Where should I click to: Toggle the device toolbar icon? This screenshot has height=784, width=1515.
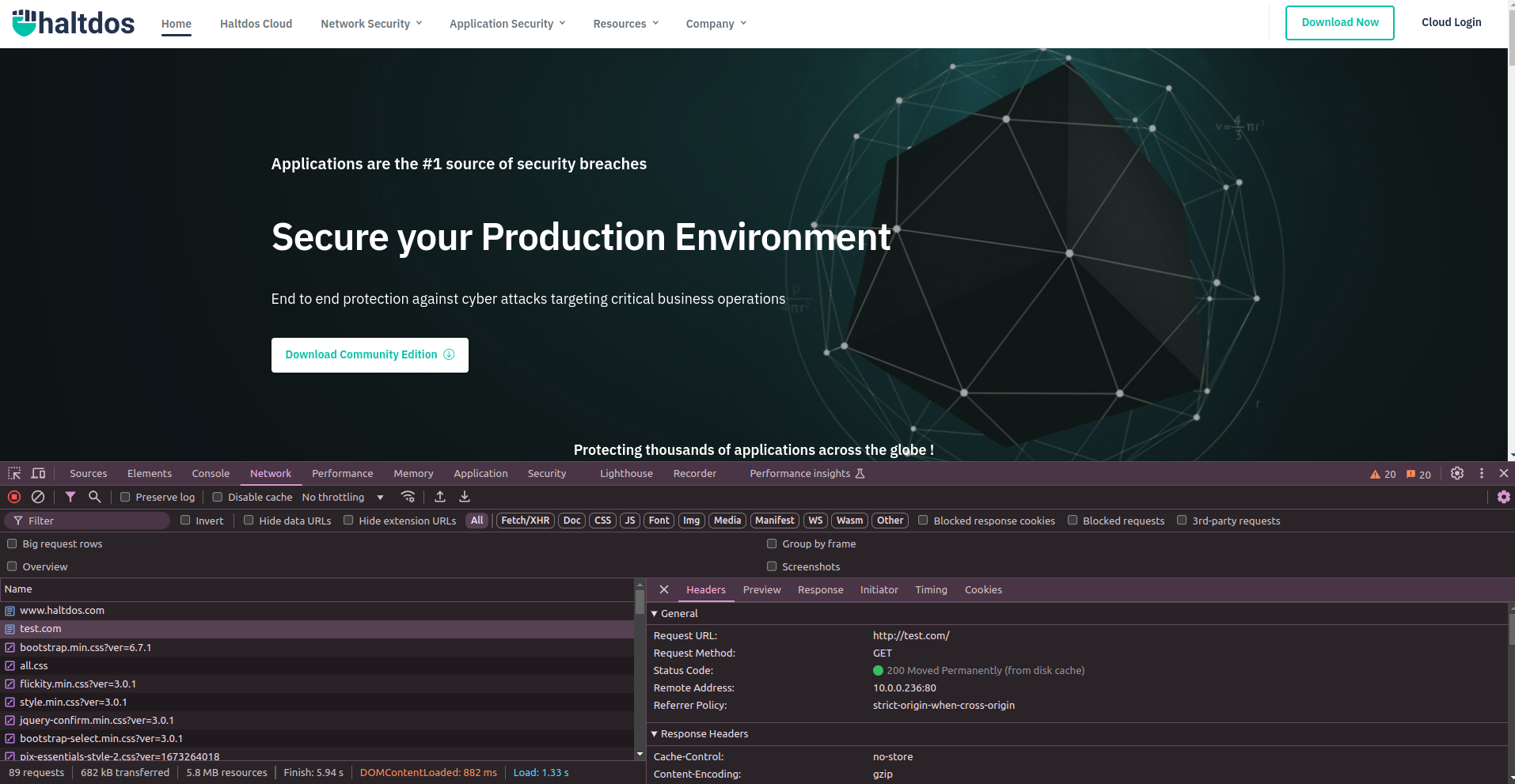(x=38, y=473)
